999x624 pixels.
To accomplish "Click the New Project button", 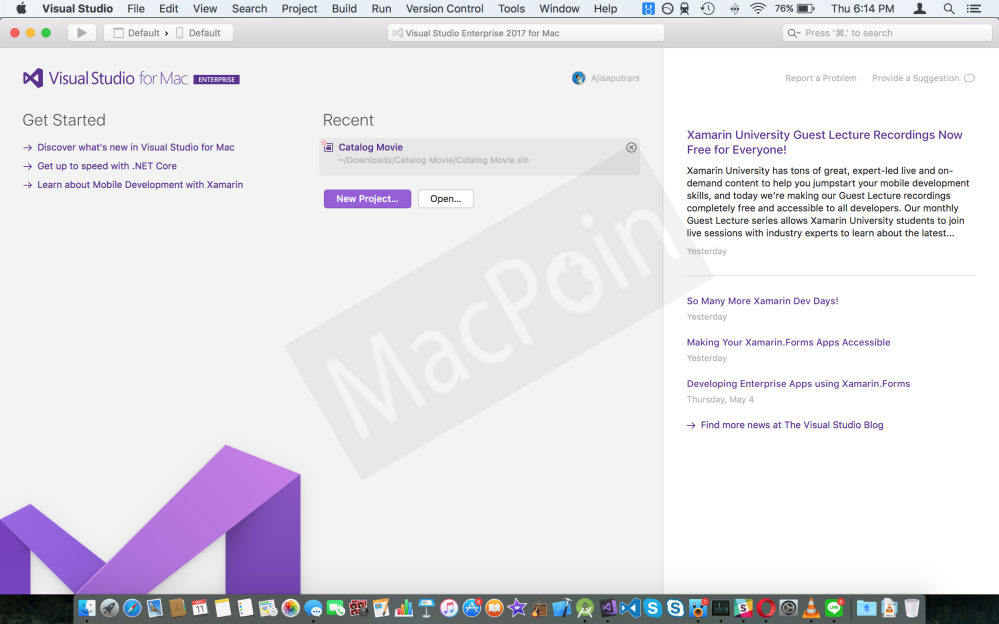I will 367,199.
